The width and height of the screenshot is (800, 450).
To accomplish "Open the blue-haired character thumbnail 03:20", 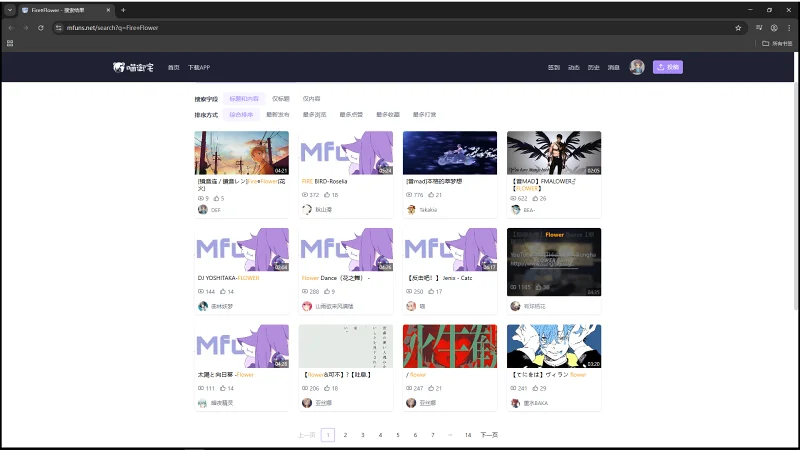I will pyautogui.click(x=554, y=346).
